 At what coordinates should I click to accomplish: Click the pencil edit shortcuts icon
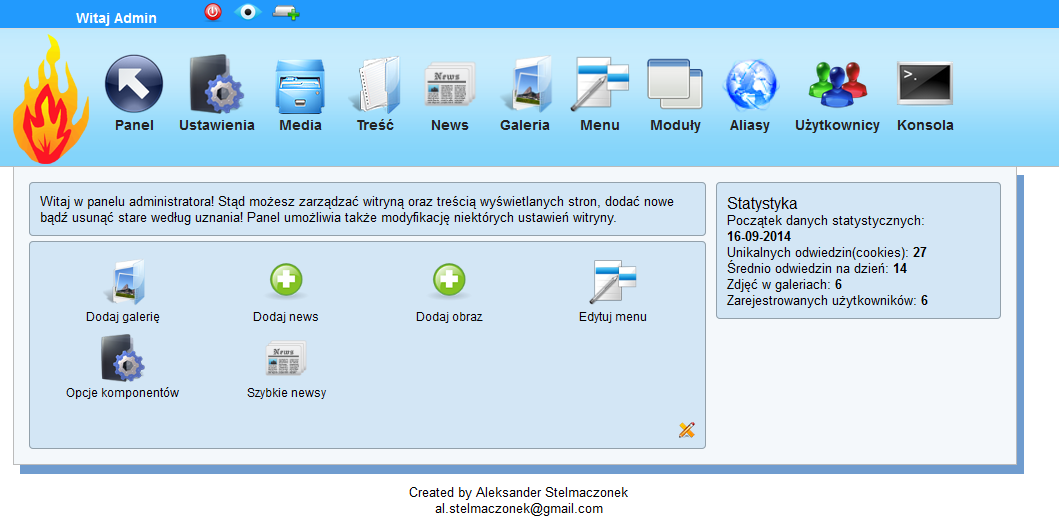(x=687, y=429)
